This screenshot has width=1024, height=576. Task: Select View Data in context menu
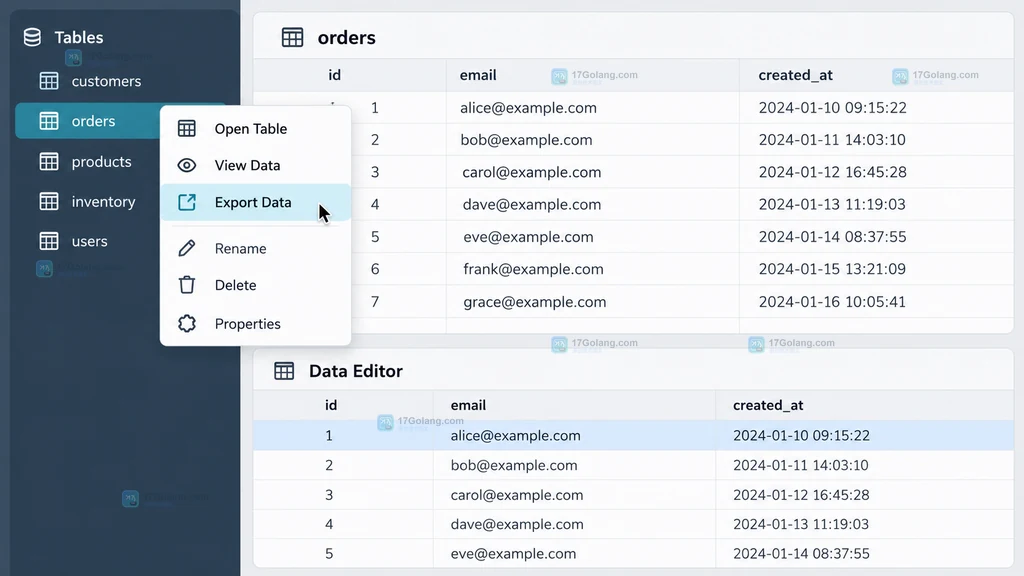255,165
